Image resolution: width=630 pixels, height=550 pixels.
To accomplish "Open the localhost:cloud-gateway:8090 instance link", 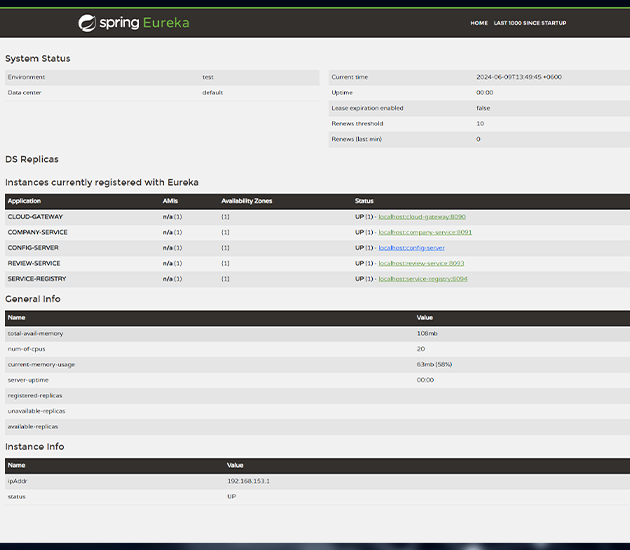I will [x=421, y=217].
